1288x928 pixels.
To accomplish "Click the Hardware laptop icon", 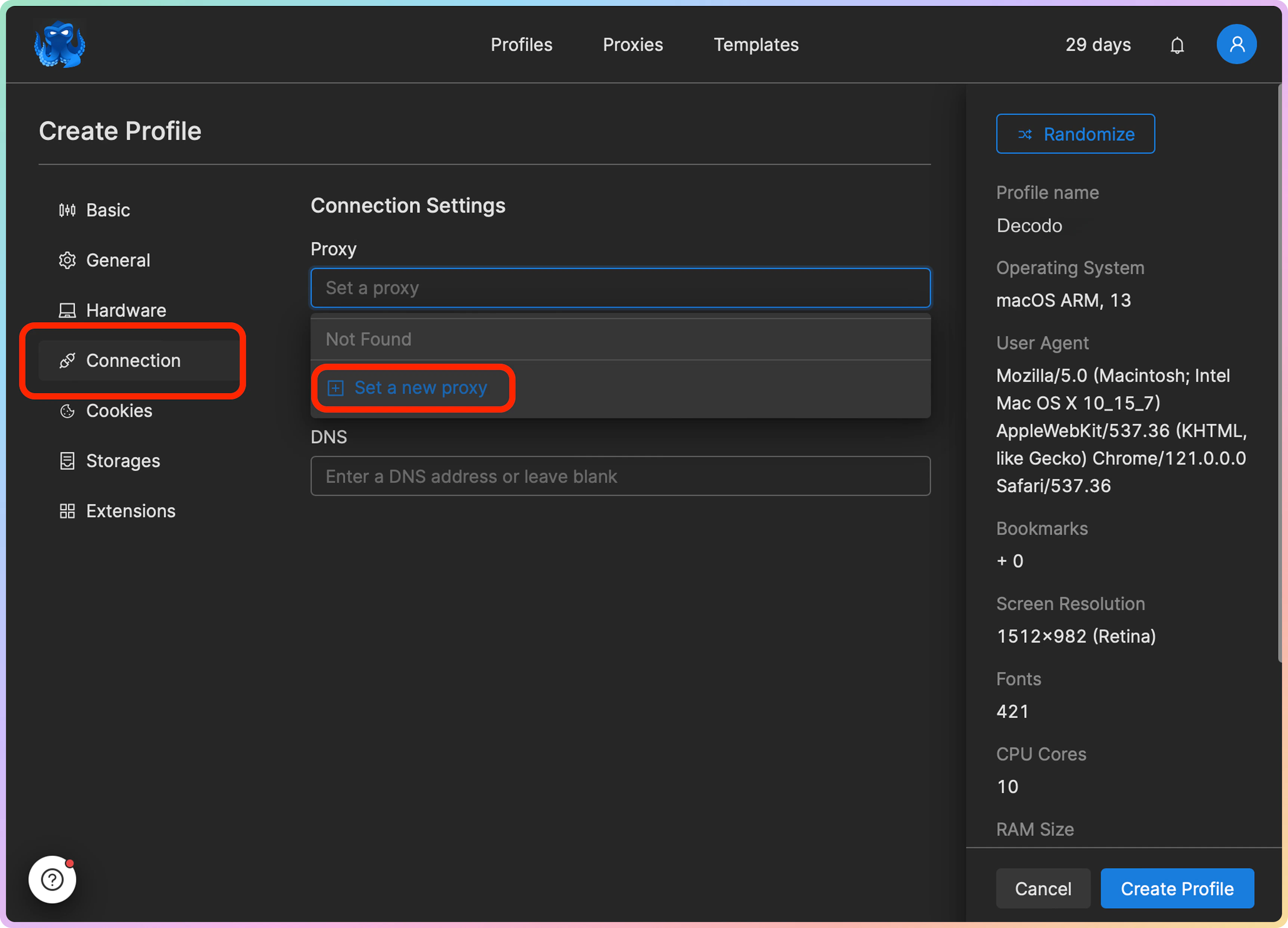I will [x=67, y=310].
